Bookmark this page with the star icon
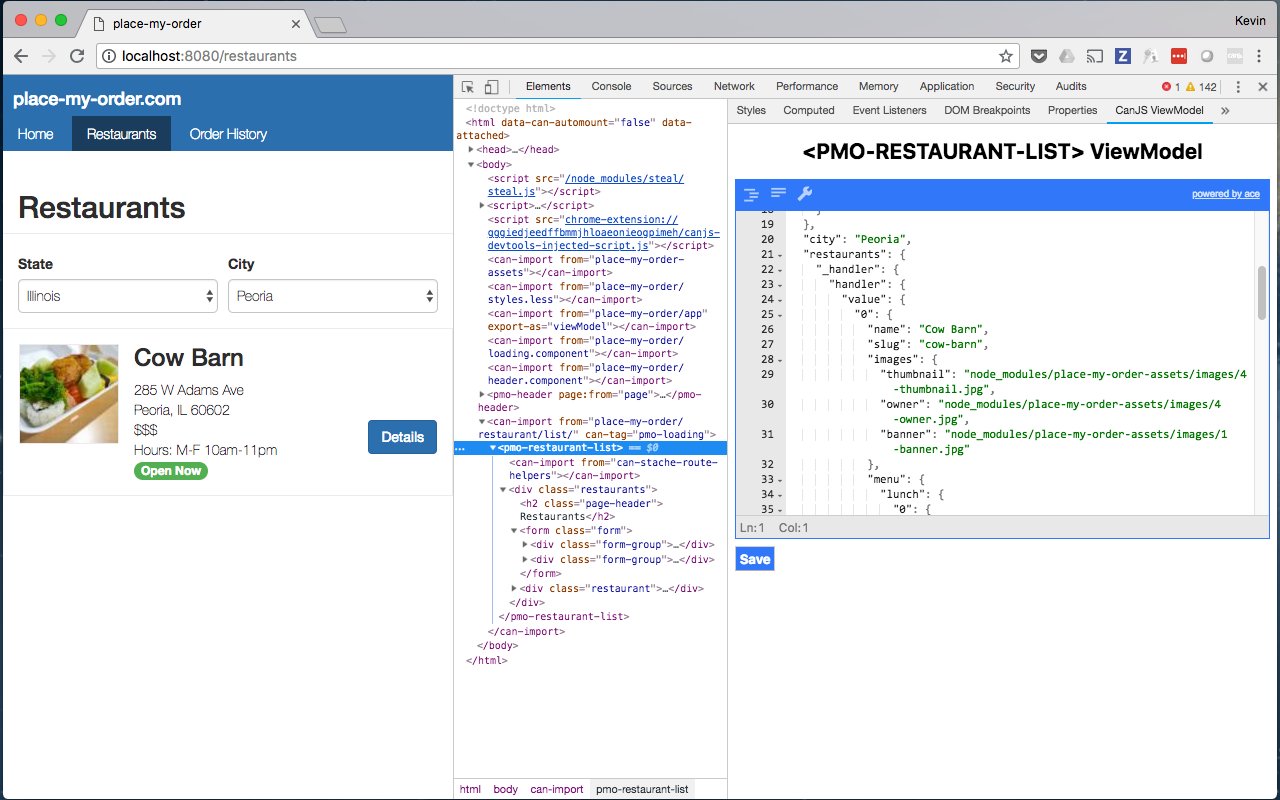This screenshot has height=800, width=1280. coord(1007,56)
